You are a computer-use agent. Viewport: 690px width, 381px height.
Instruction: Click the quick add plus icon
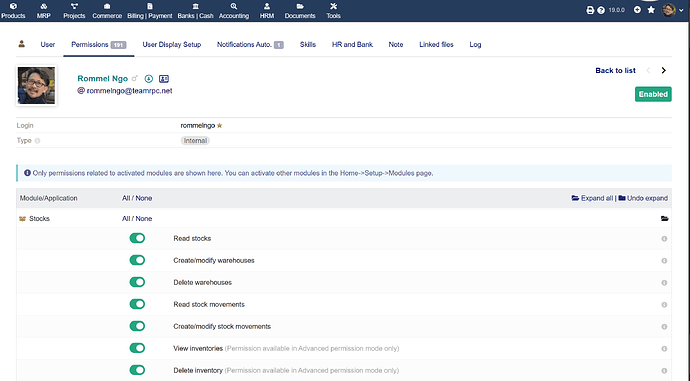tap(637, 10)
